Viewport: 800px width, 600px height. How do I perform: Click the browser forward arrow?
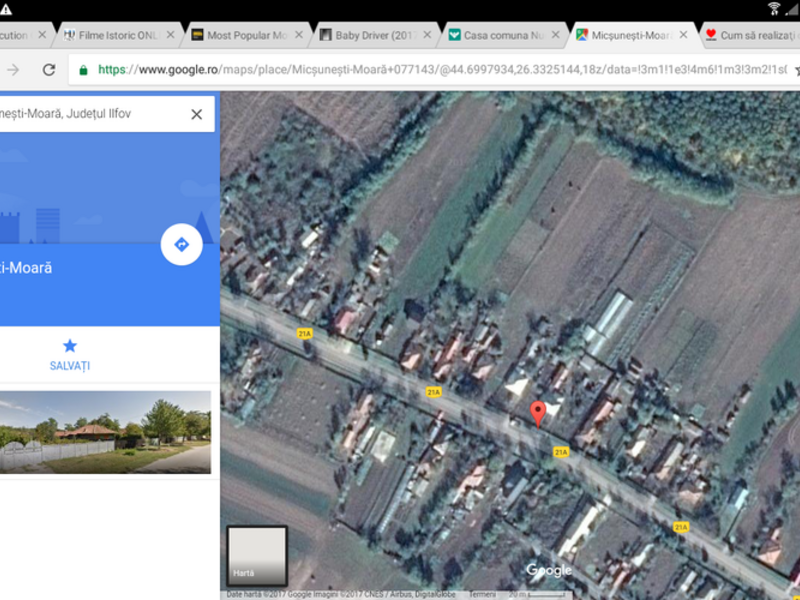coord(13,70)
